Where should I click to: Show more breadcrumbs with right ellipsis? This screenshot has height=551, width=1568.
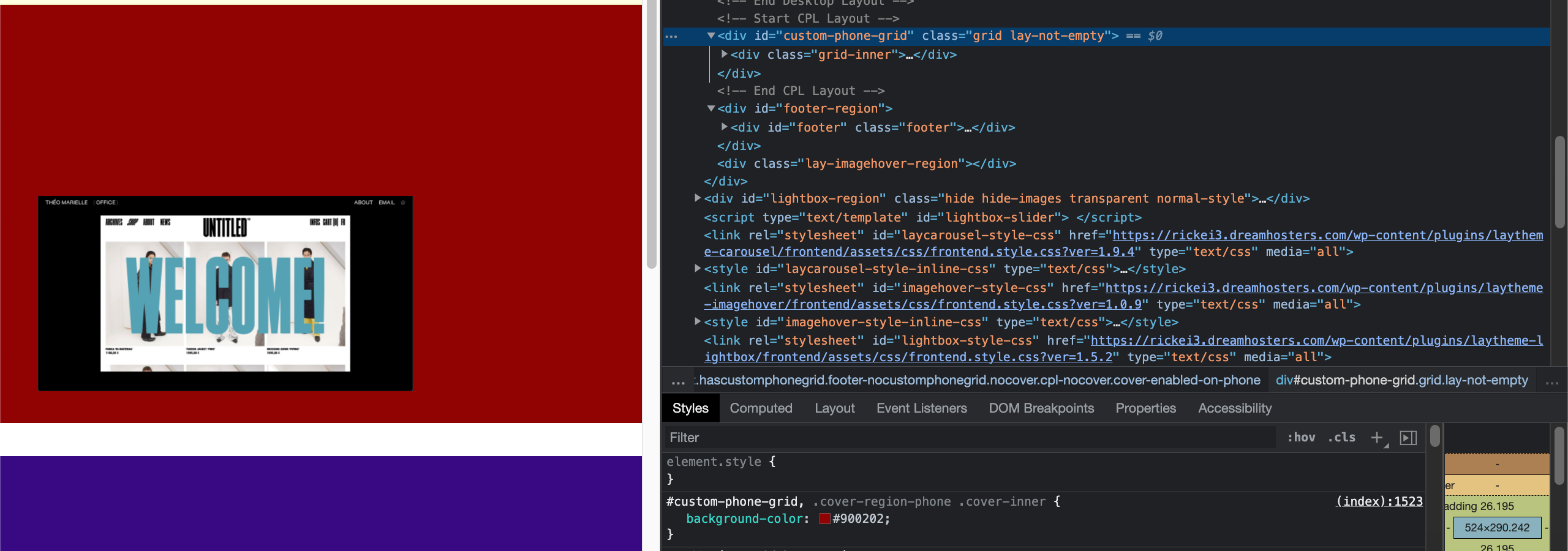click(1551, 383)
